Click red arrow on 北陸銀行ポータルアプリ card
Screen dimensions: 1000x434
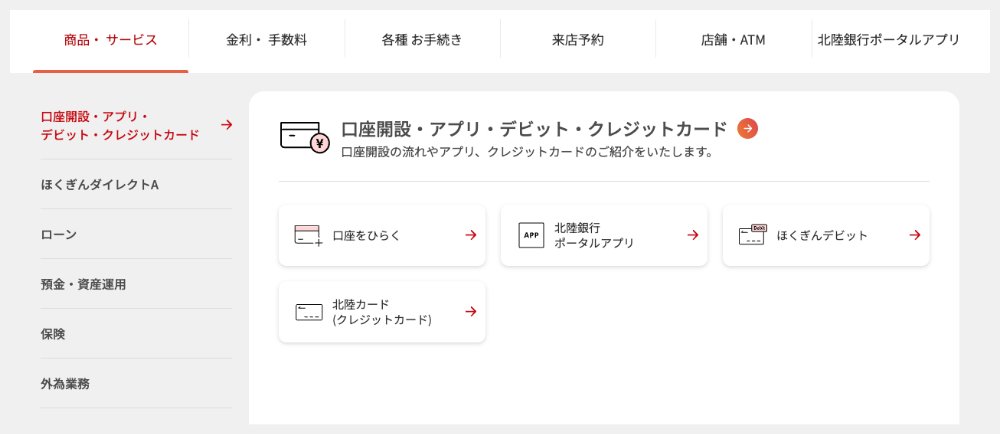tap(693, 235)
